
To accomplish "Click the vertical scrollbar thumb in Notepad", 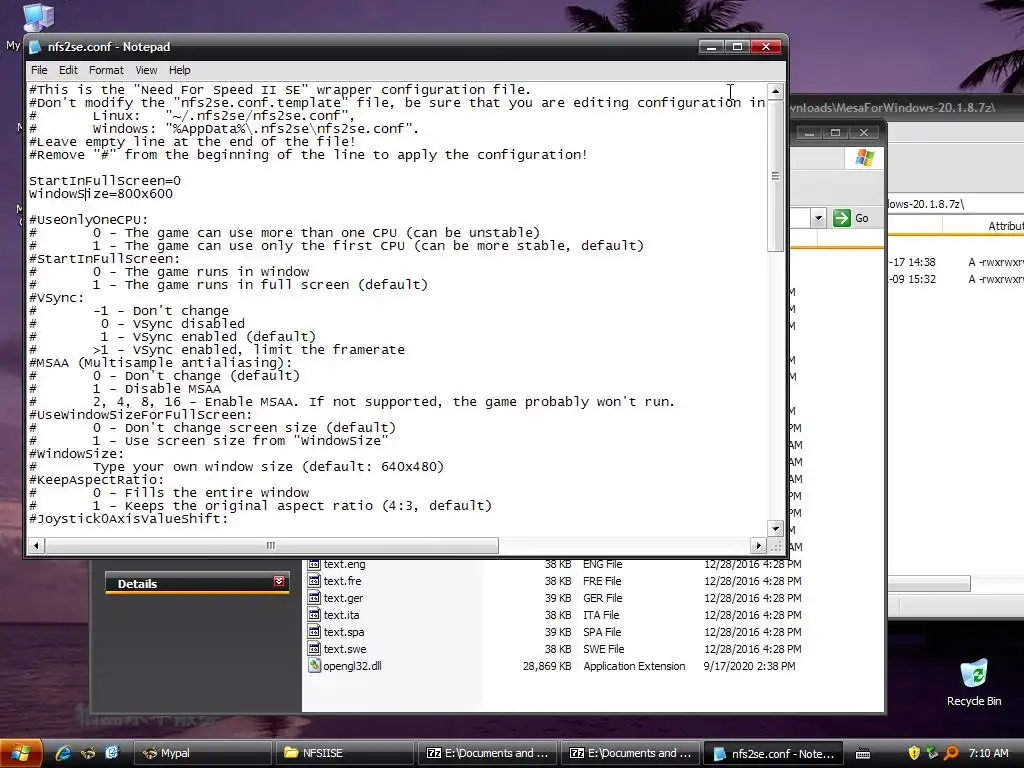I will [x=775, y=175].
